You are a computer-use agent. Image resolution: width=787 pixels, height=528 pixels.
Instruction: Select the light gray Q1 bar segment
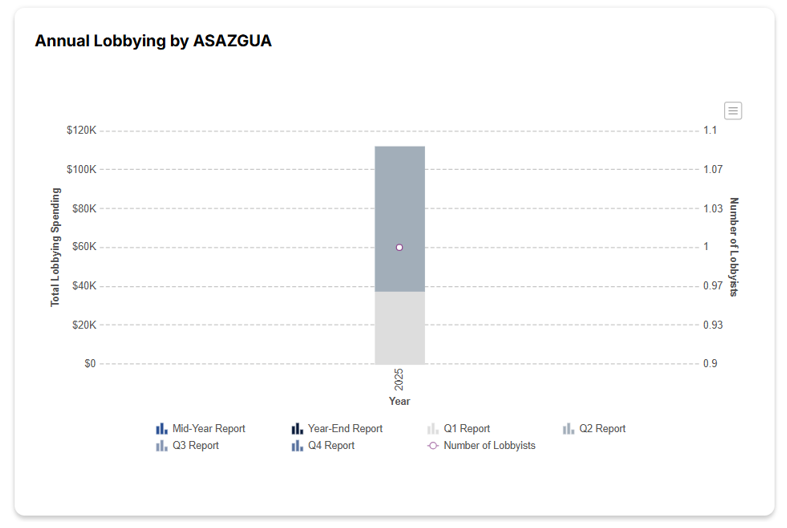pos(399,328)
